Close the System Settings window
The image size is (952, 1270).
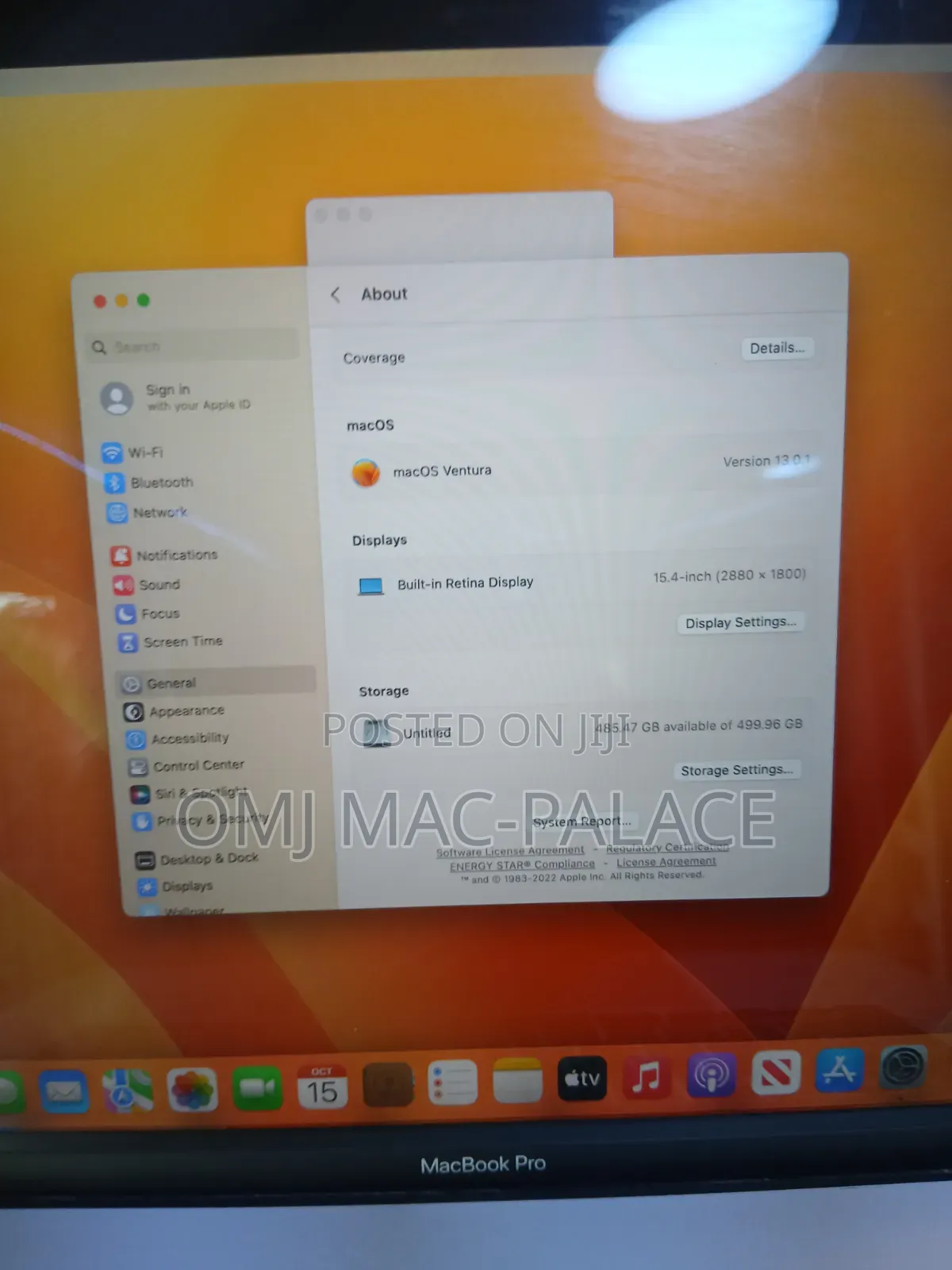[x=100, y=301]
